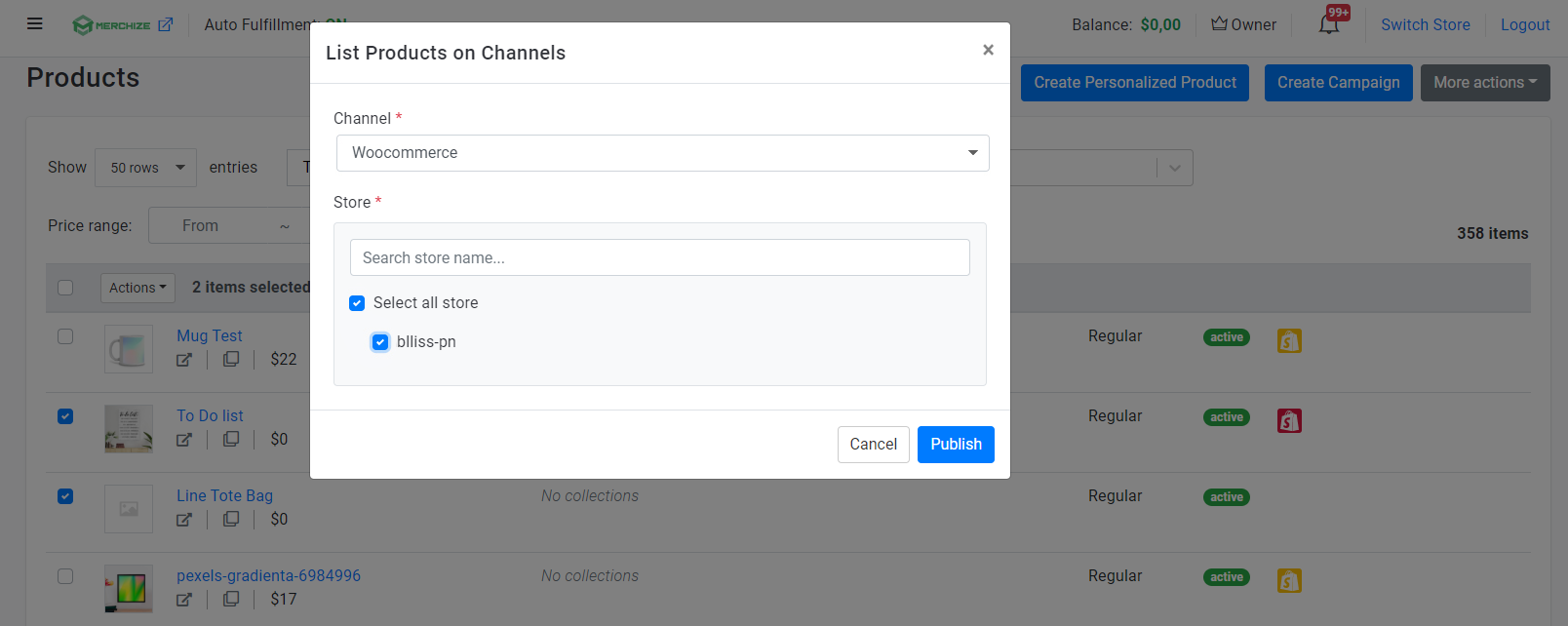Screen dimensions: 1568x626
Task: Open the Line Tote Bag product link
Action: [224, 495]
